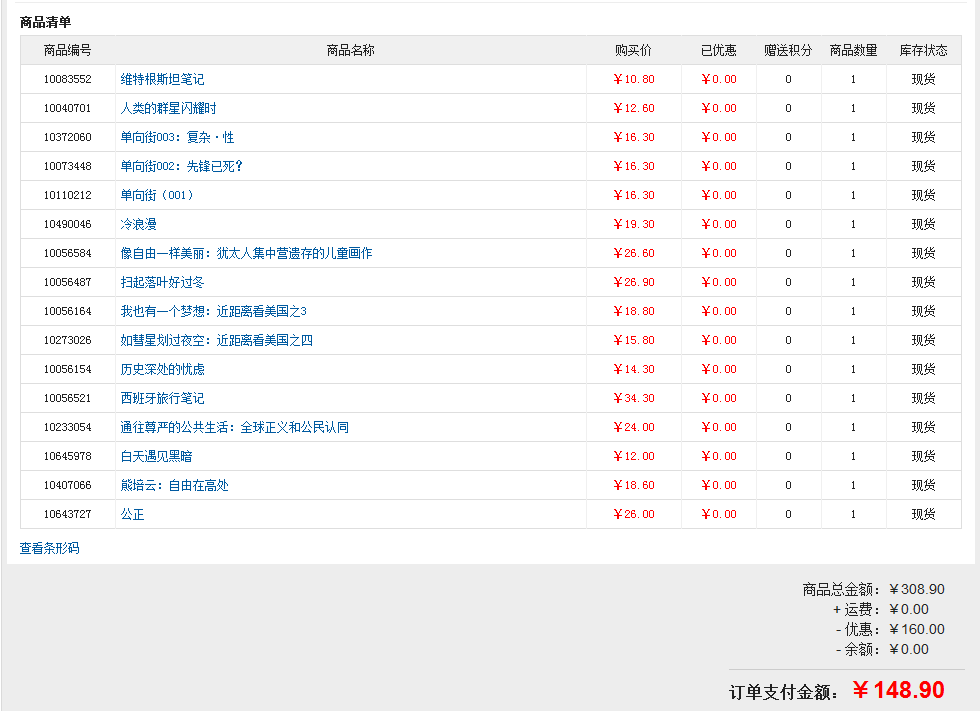Open the 人类的群星闪耀时 book link
The height and width of the screenshot is (711, 980).
pos(168,108)
